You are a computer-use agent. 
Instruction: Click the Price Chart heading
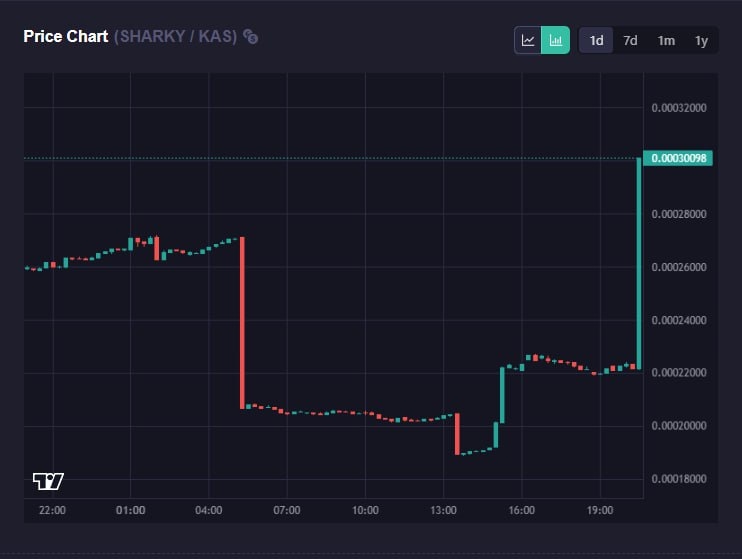pos(66,36)
